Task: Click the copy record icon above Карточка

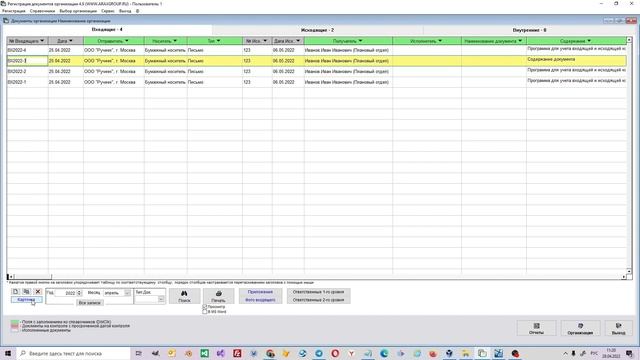Action: click(27, 291)
